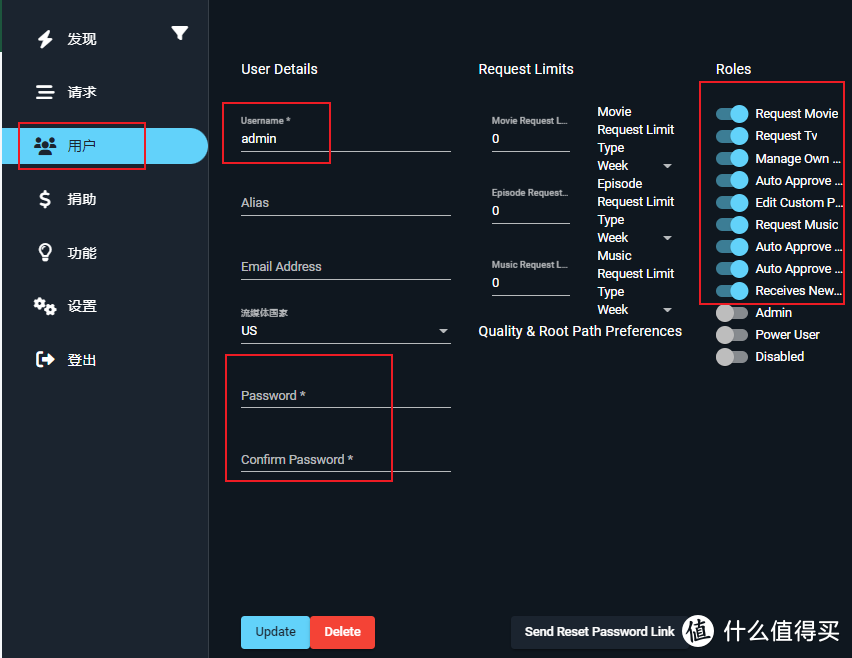
Task: Click the filter funnel icon
Action: pyautogui.click(x=179, y=33)
